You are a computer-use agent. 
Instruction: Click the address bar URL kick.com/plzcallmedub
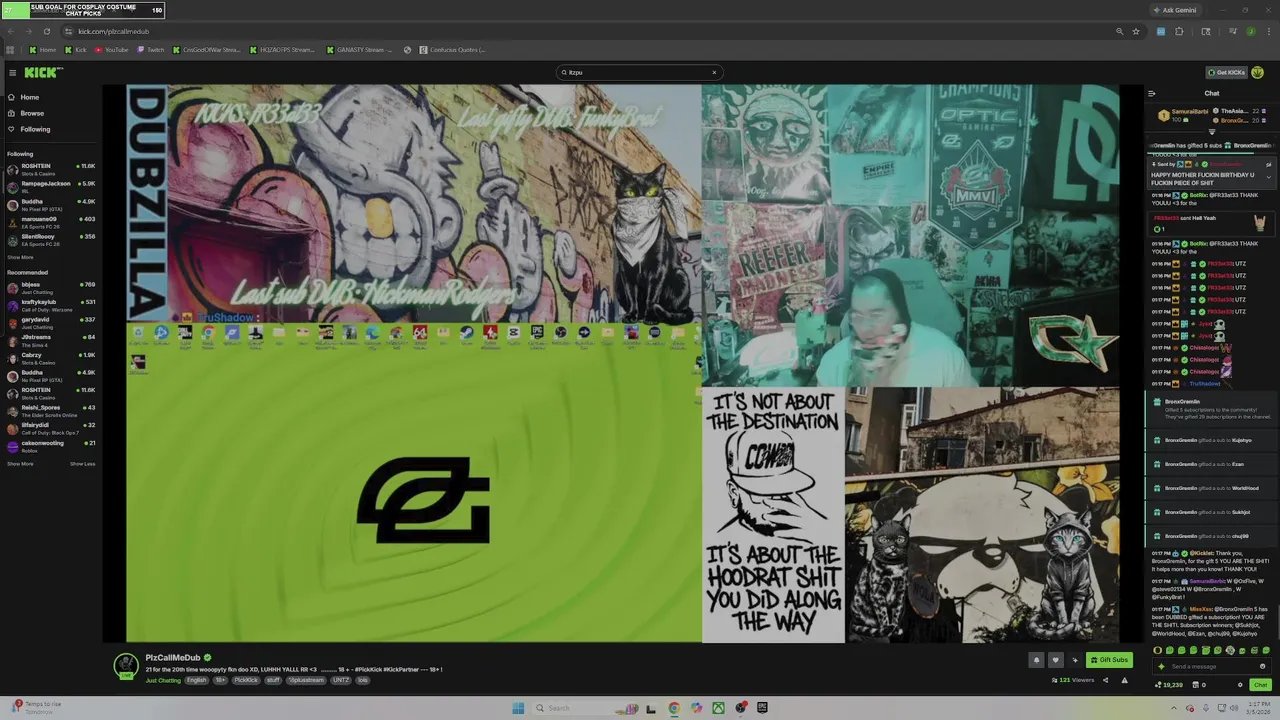[x=113, y=31]
